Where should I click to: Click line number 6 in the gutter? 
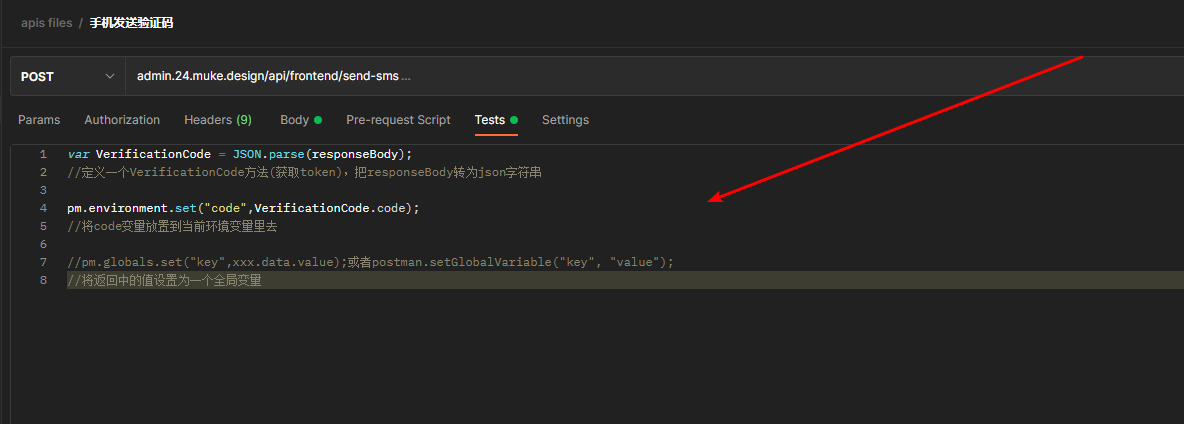coord(43,244)
